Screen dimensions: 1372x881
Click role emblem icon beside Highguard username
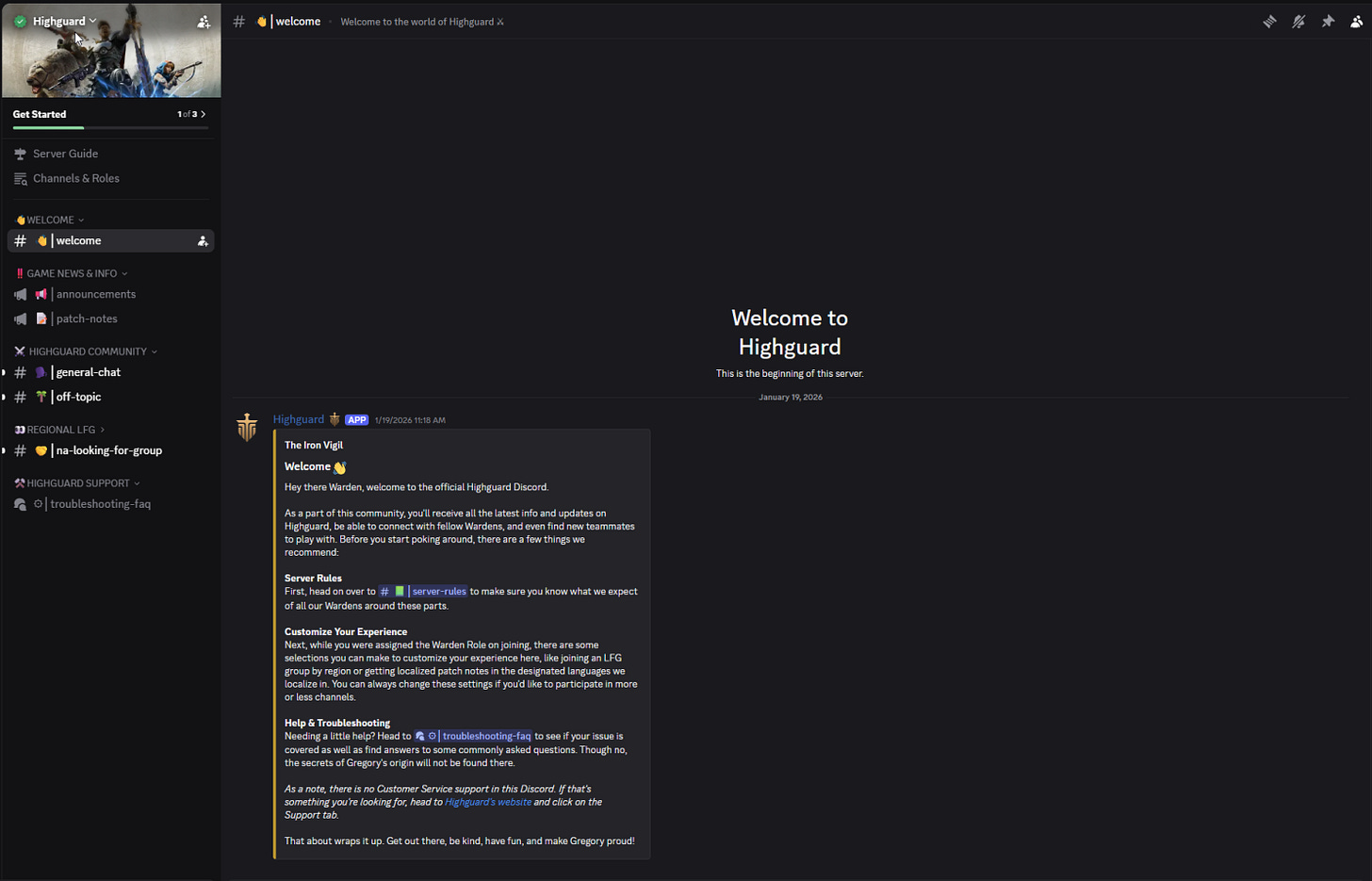click(335, 419)
